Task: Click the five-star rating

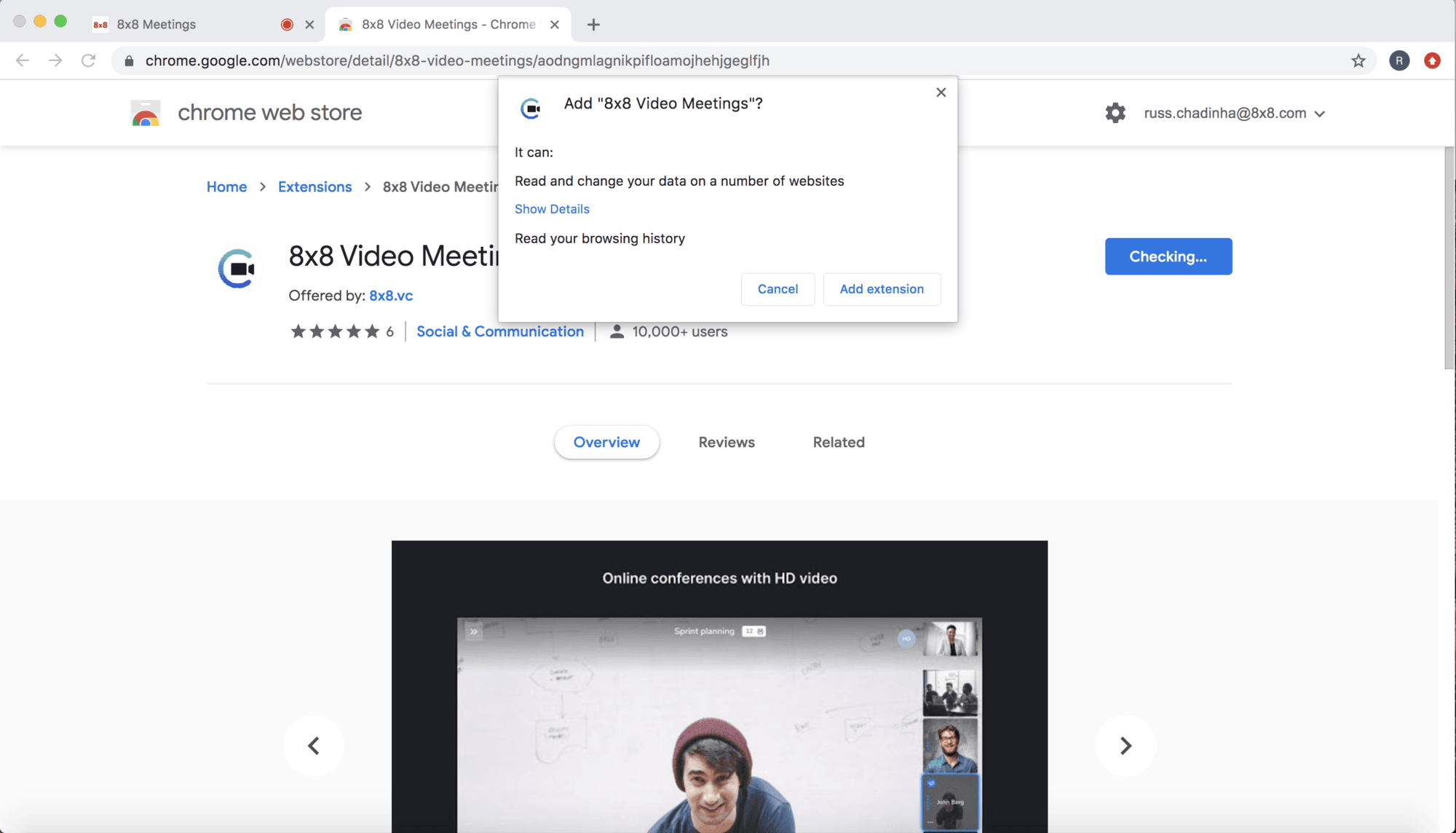Action: click(335, 332)
